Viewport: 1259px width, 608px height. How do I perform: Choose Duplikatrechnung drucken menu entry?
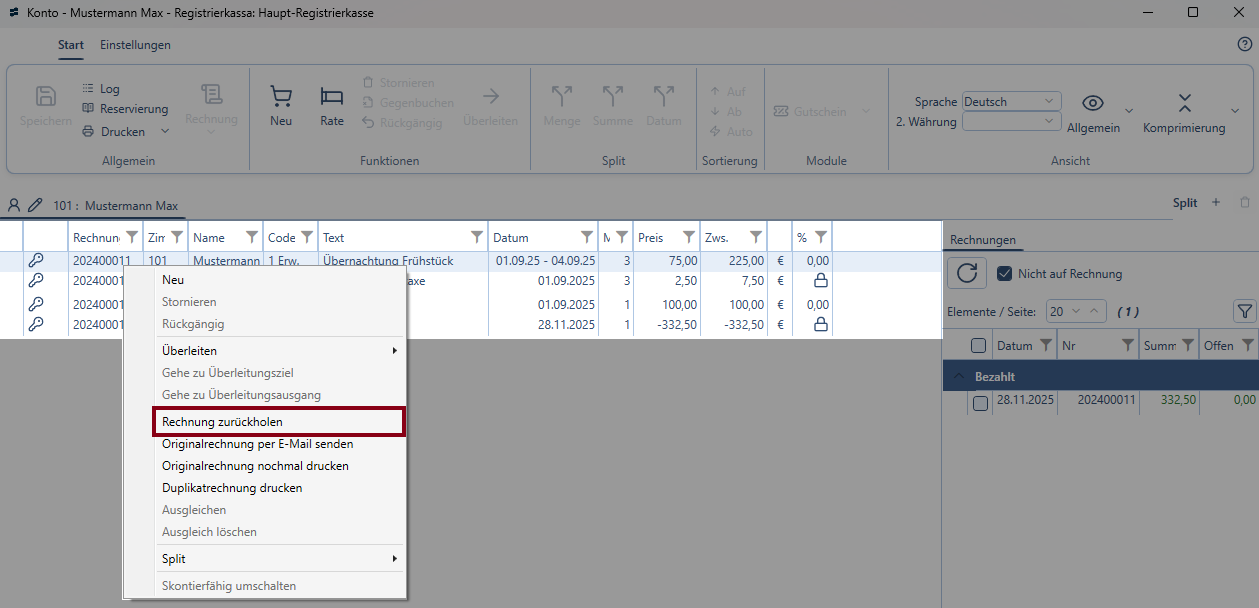tap(232, 488)
